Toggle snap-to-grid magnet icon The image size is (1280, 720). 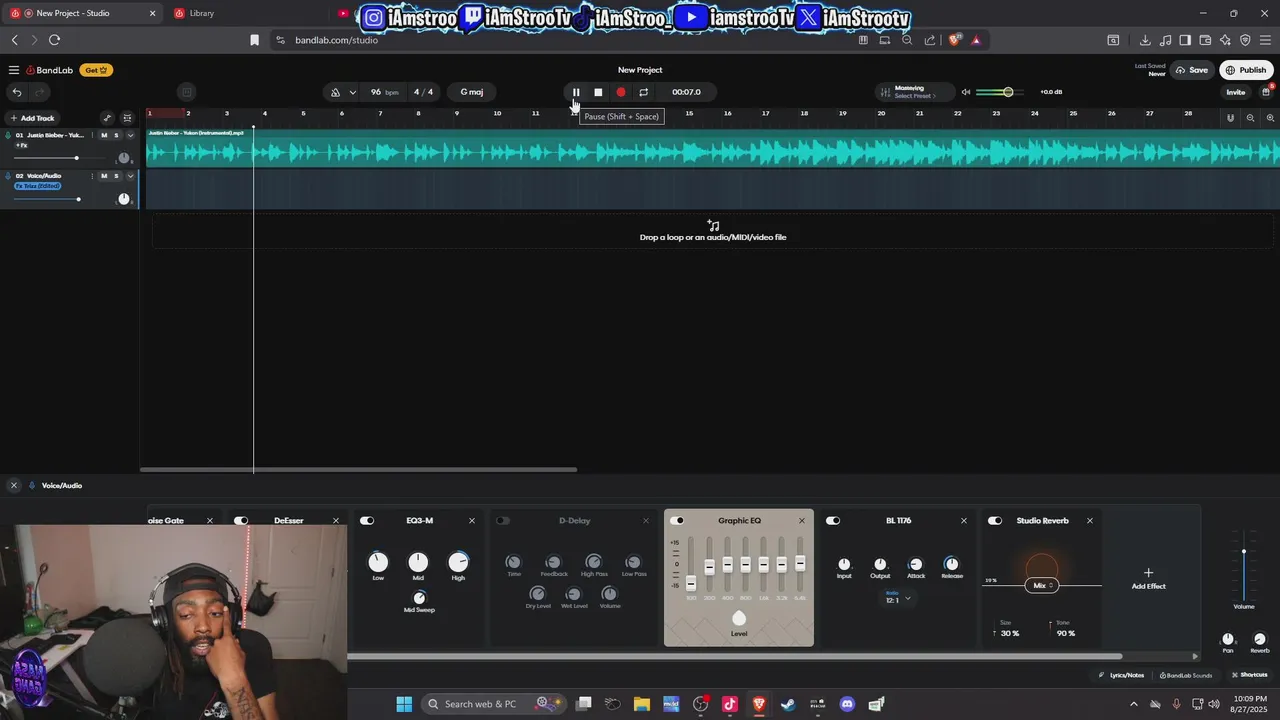click(1230, 118)
